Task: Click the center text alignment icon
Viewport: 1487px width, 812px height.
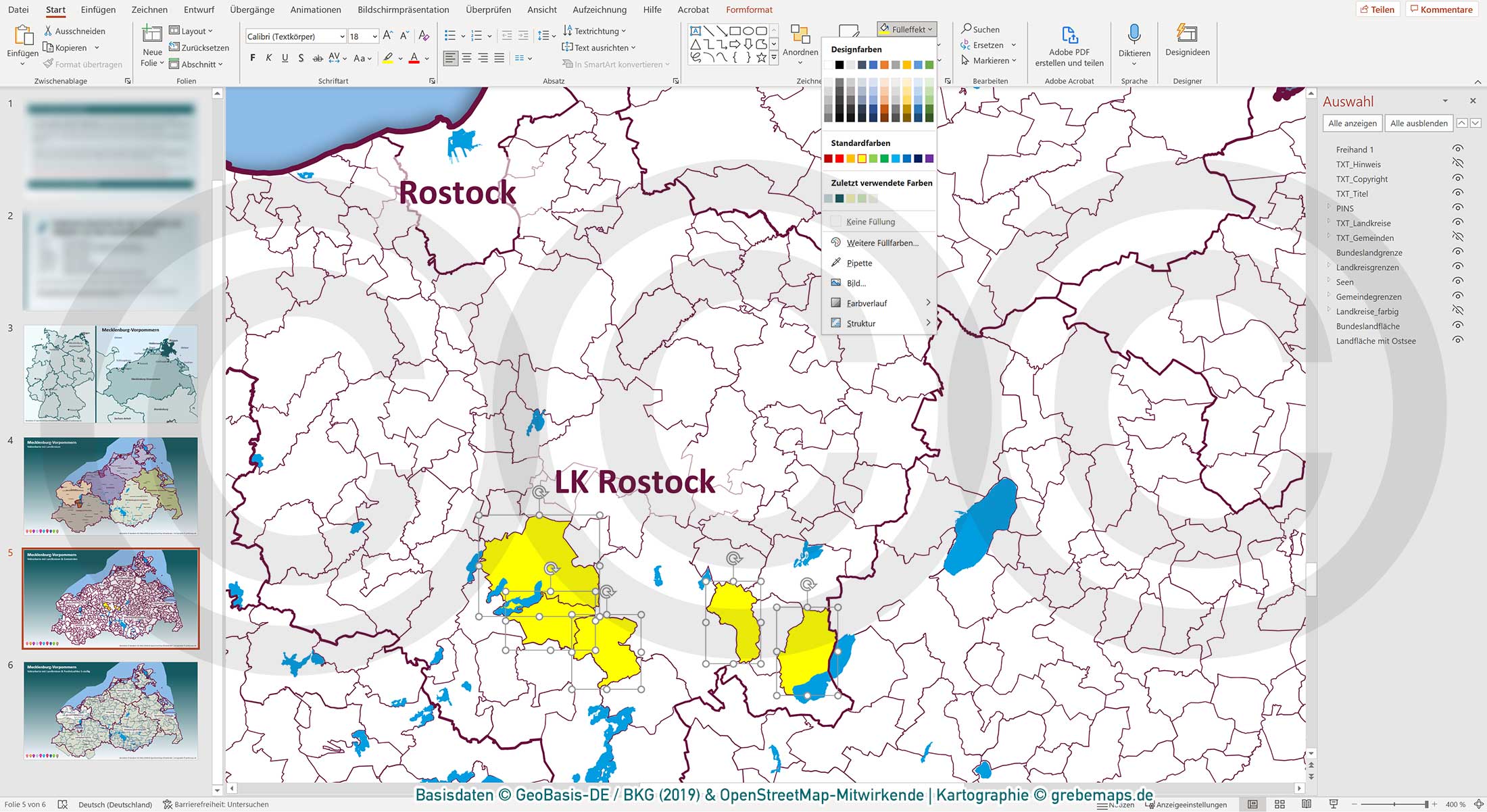Action: [467, 58]
